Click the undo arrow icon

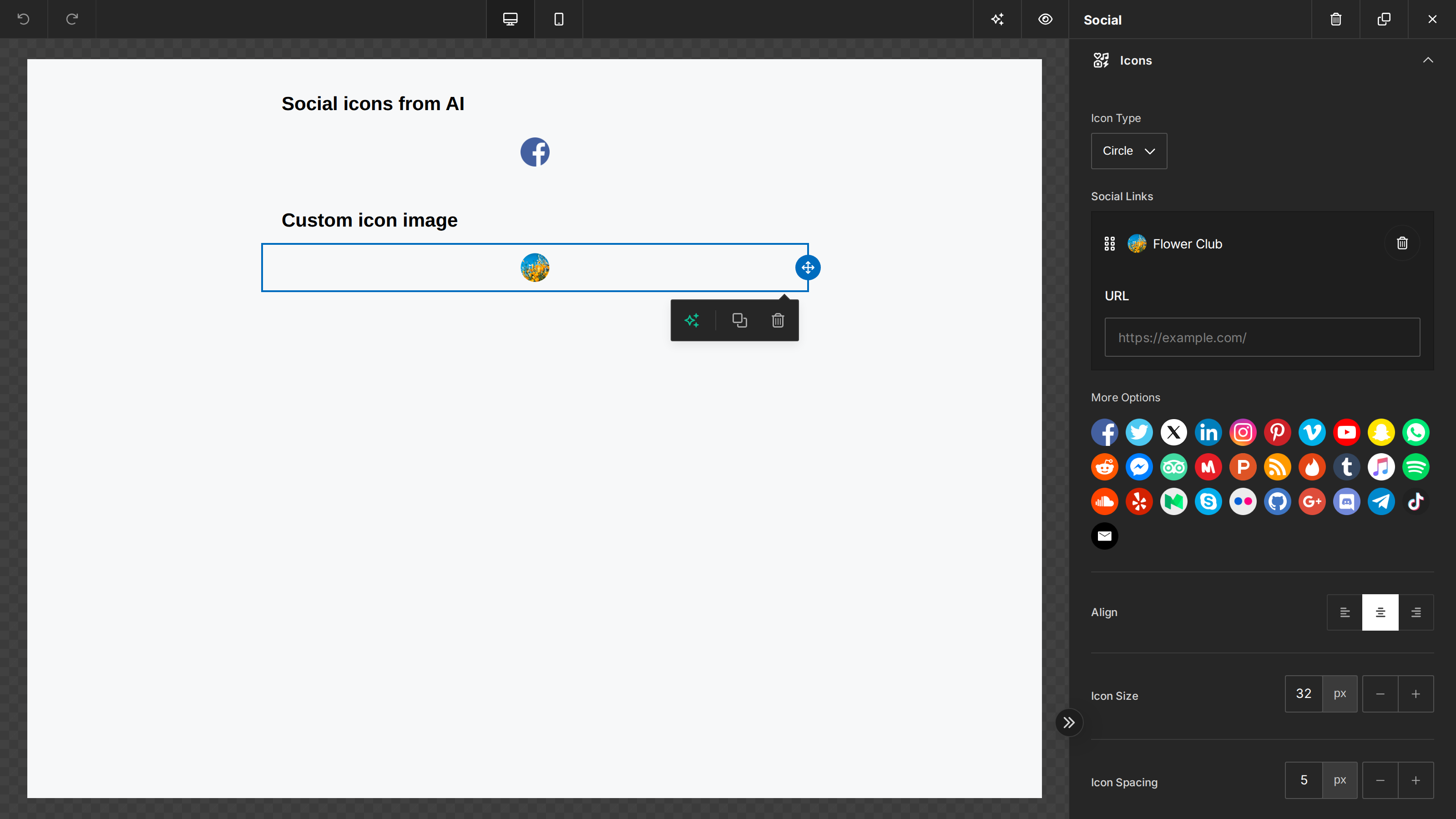click(x=23, y=19)
